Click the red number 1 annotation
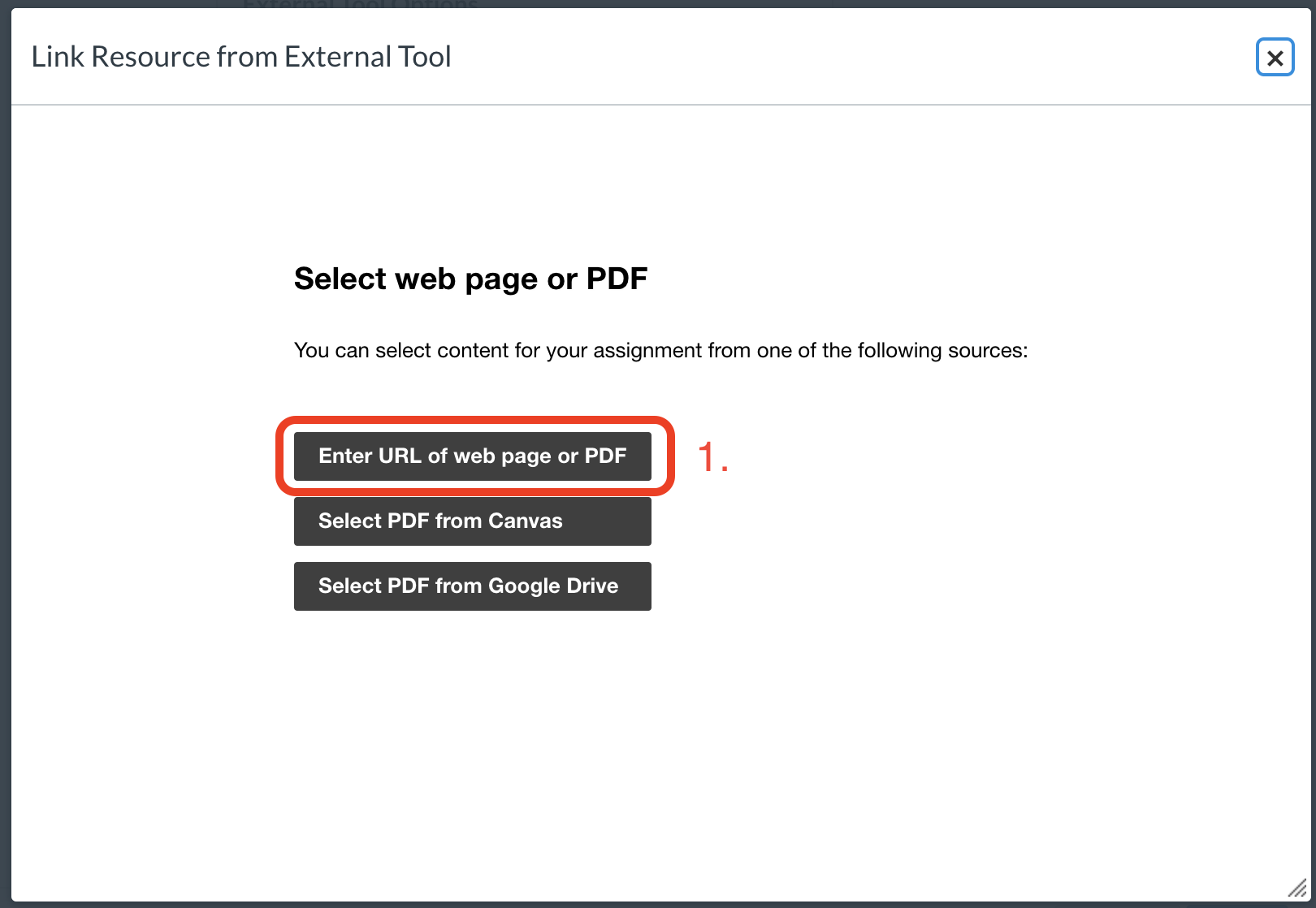1316x908 pixels. coord(713,456)
